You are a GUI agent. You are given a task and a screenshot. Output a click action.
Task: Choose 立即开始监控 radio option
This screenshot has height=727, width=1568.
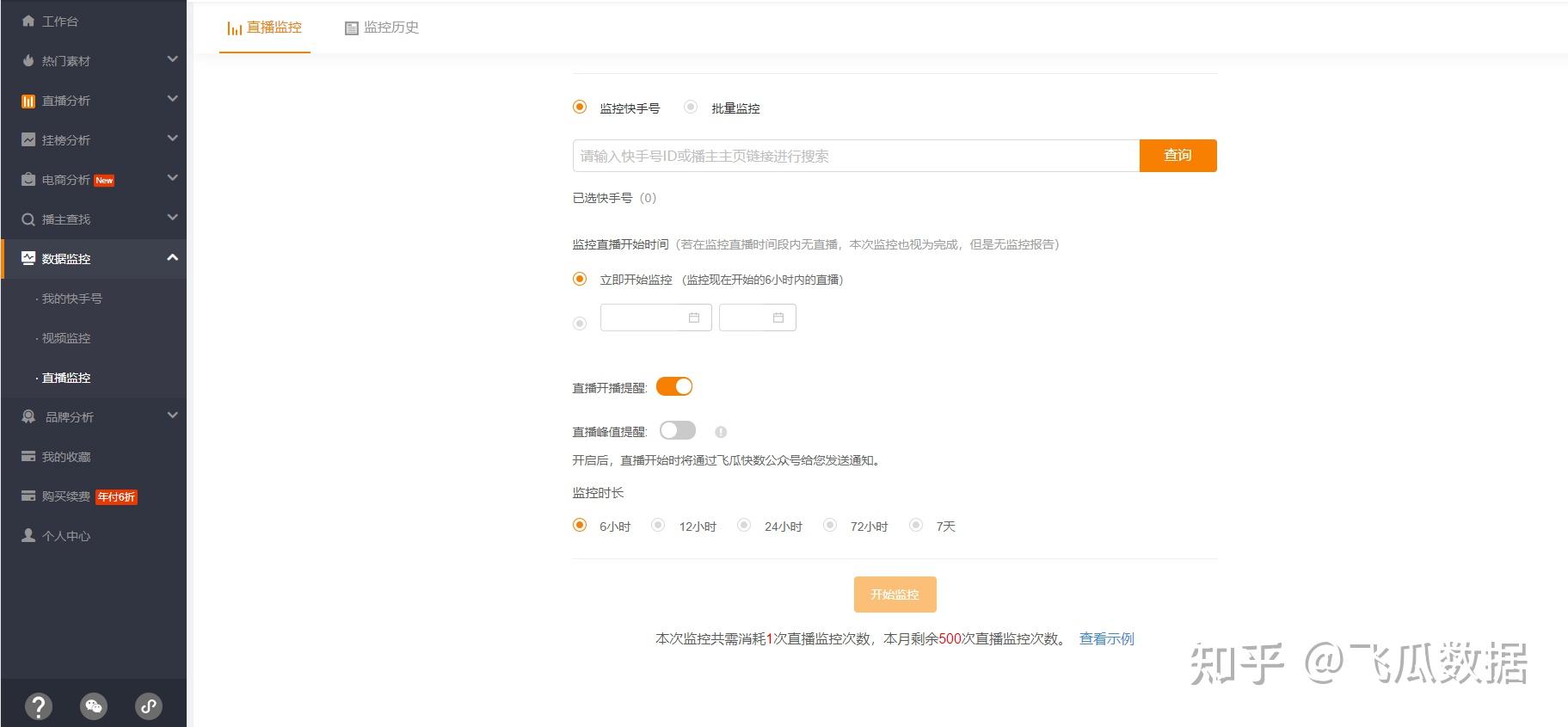tap(580, 279)
